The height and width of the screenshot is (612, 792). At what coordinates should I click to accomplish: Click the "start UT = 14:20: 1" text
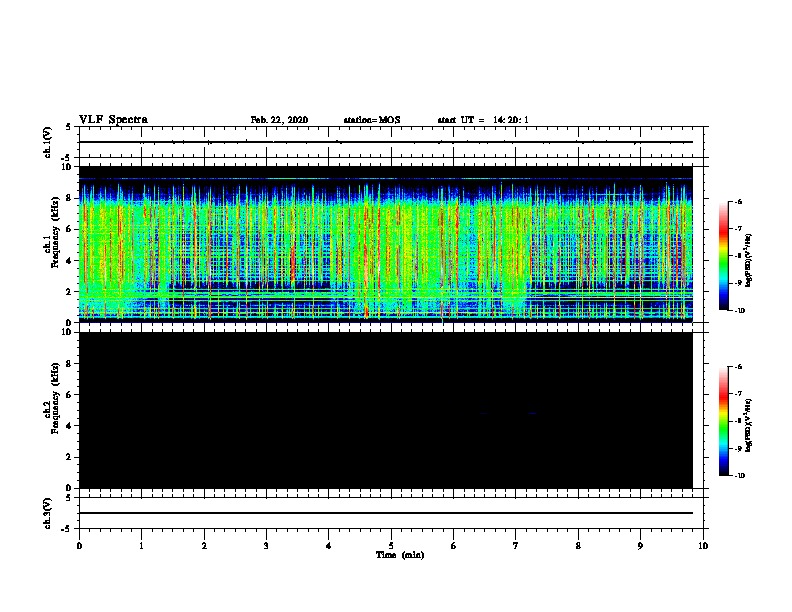[483, 120]
